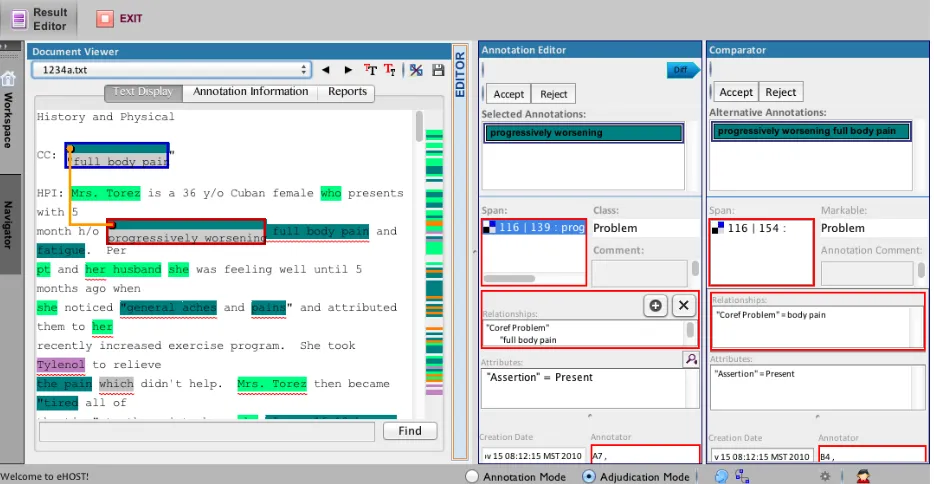
Task: Click Markable value Problem in Comparator
Action: (x=843, y=228)
